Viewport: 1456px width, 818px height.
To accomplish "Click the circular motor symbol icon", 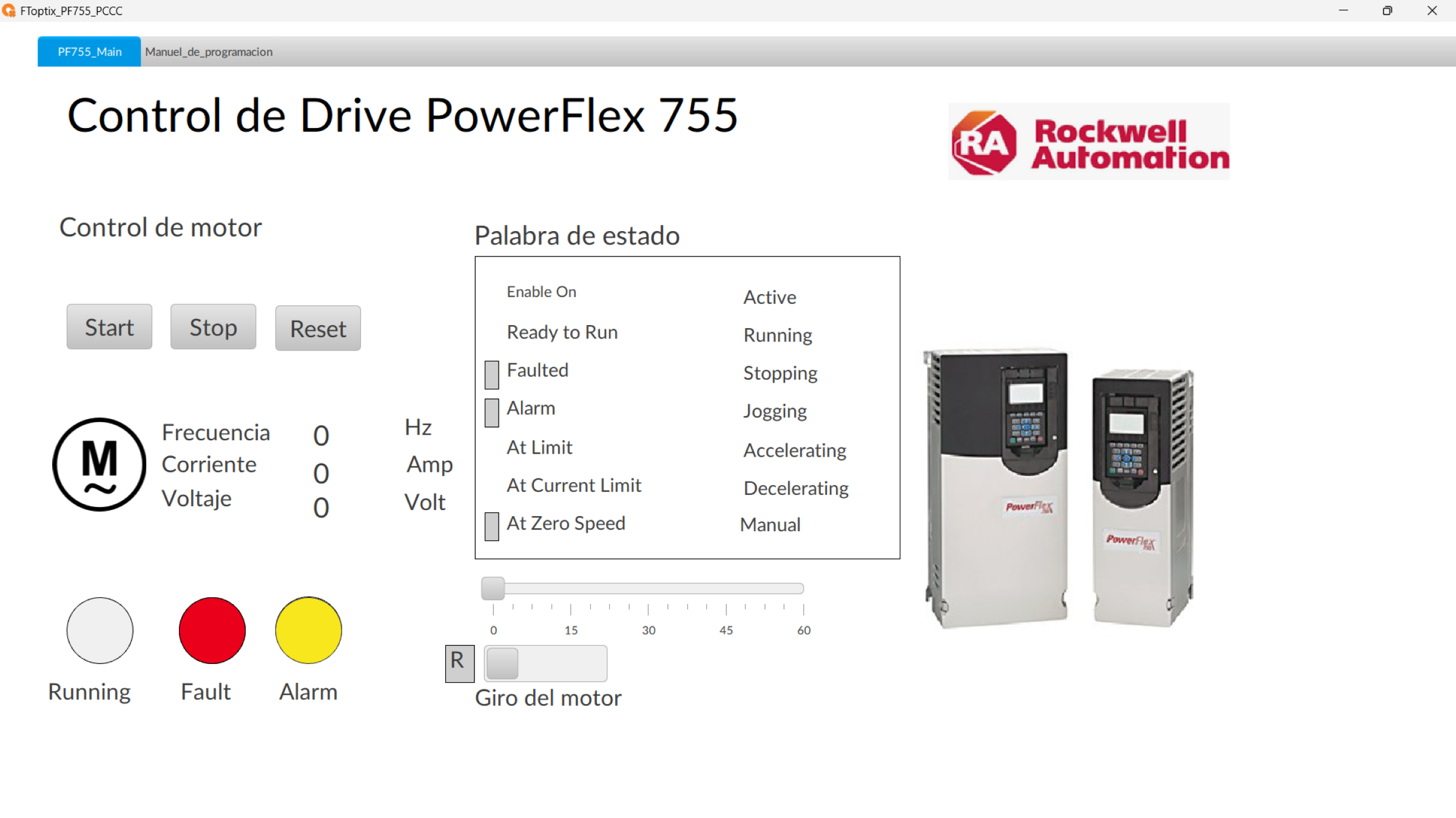I will point(99,466).
